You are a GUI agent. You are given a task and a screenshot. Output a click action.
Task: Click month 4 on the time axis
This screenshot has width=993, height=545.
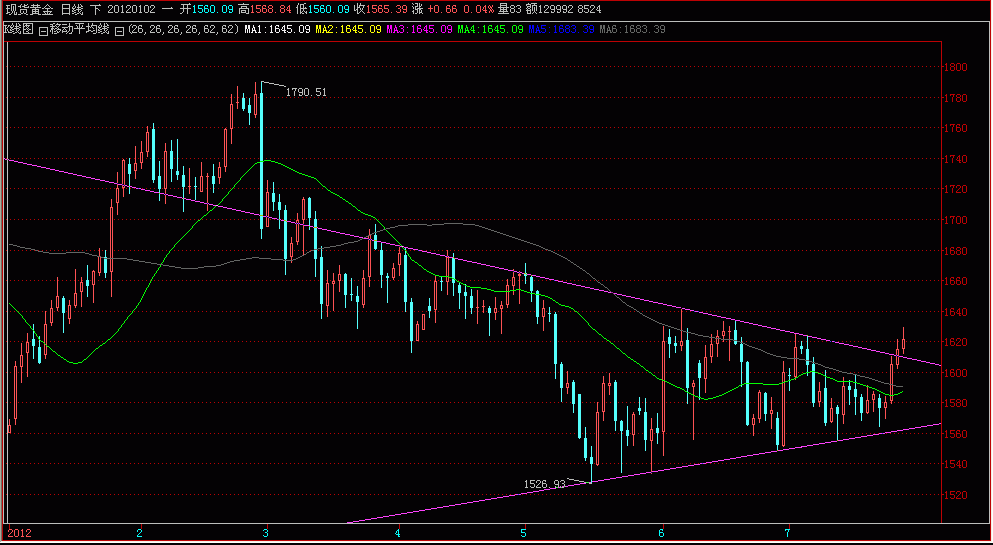(x=398, y=533)
